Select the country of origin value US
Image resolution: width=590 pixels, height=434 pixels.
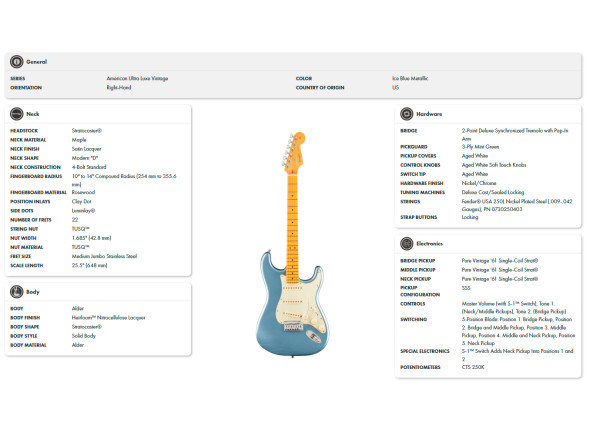click(x=395, y=87)
